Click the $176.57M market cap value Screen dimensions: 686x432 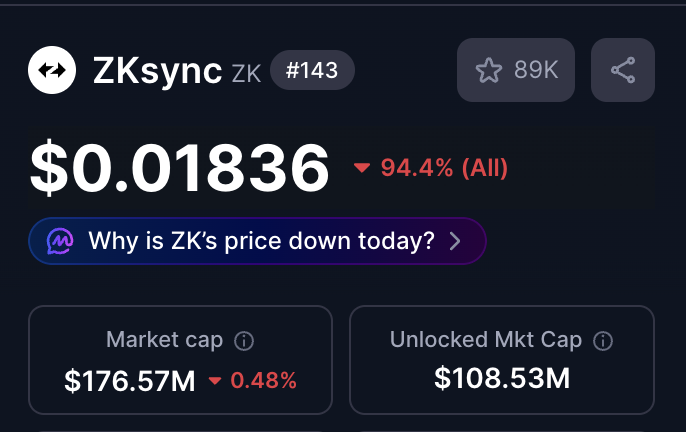click(x=130, y=381)
